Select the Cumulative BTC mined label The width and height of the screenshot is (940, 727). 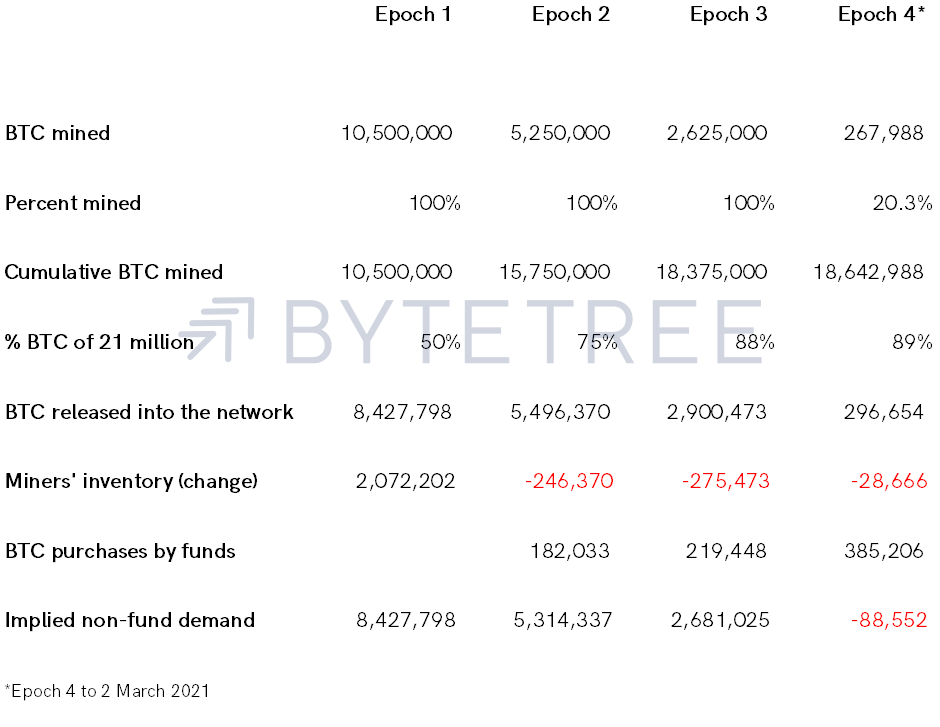pos(114,272)
